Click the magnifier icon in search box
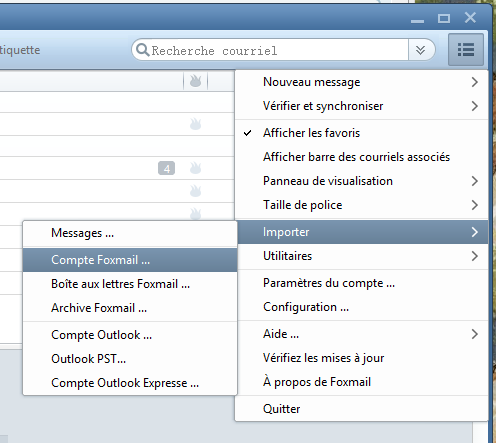496x443 pixels. [143, 50]
